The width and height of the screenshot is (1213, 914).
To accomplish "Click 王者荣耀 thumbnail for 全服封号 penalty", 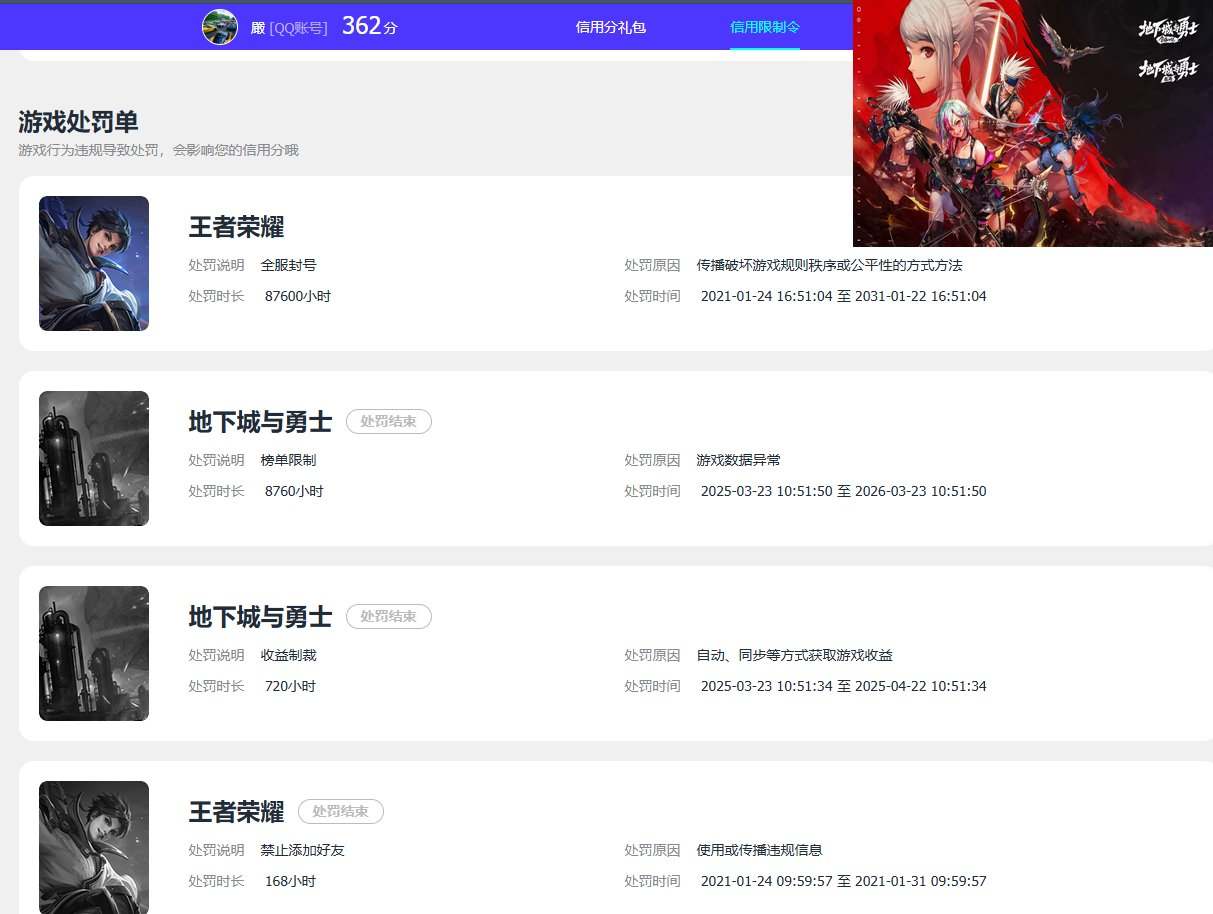I will click(x=94, y=263).
